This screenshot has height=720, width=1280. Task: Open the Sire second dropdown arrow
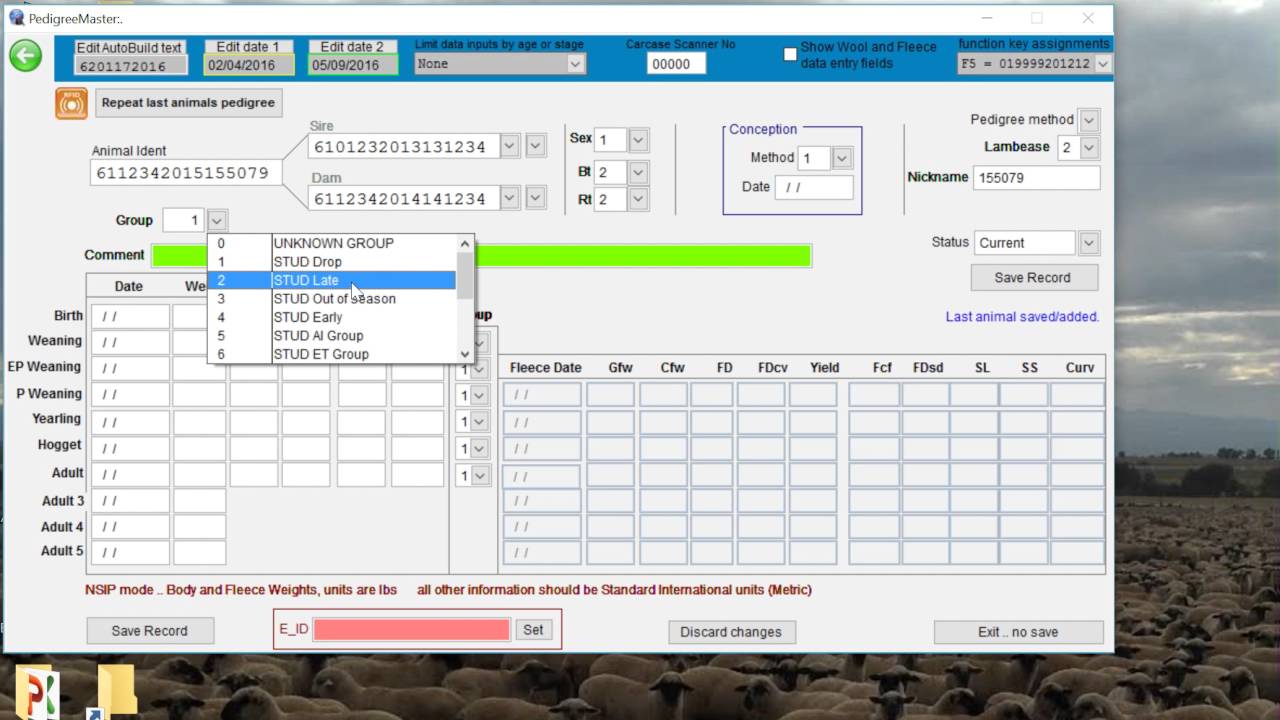pyautogui.click(x=536, y=146)
